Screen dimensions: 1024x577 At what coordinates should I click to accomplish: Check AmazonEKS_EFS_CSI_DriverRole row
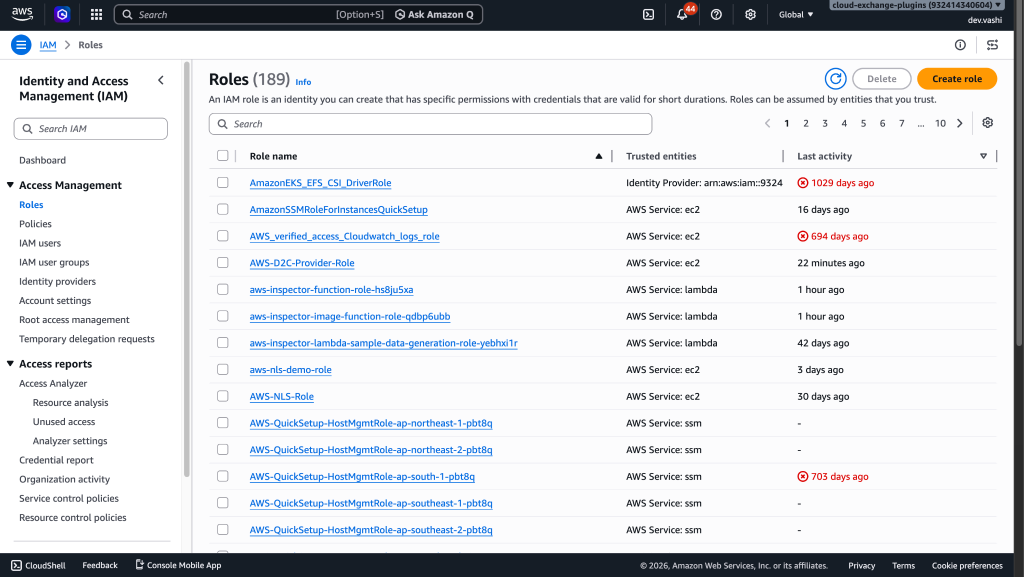(x=223, y=182)
